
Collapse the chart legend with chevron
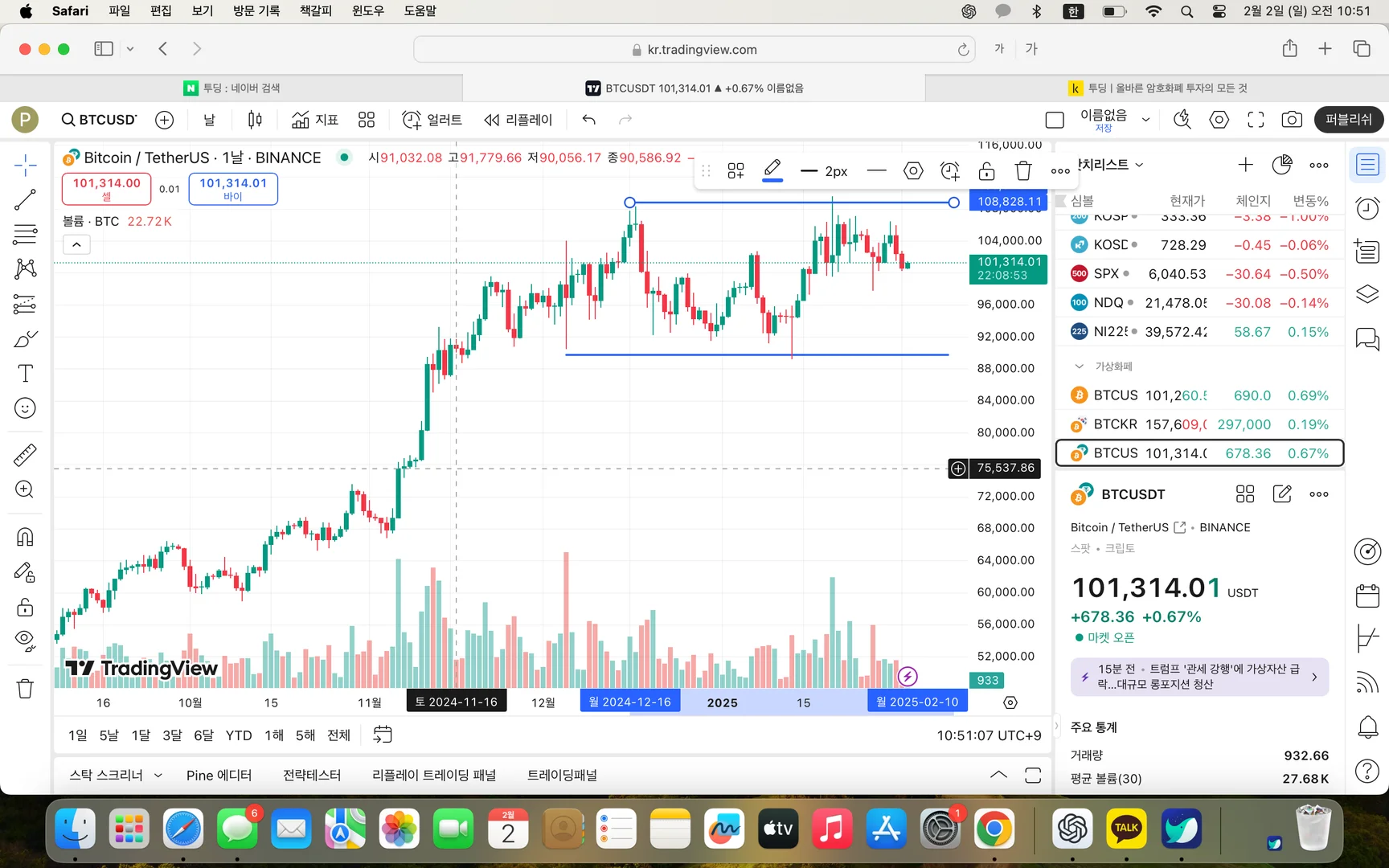76,244
